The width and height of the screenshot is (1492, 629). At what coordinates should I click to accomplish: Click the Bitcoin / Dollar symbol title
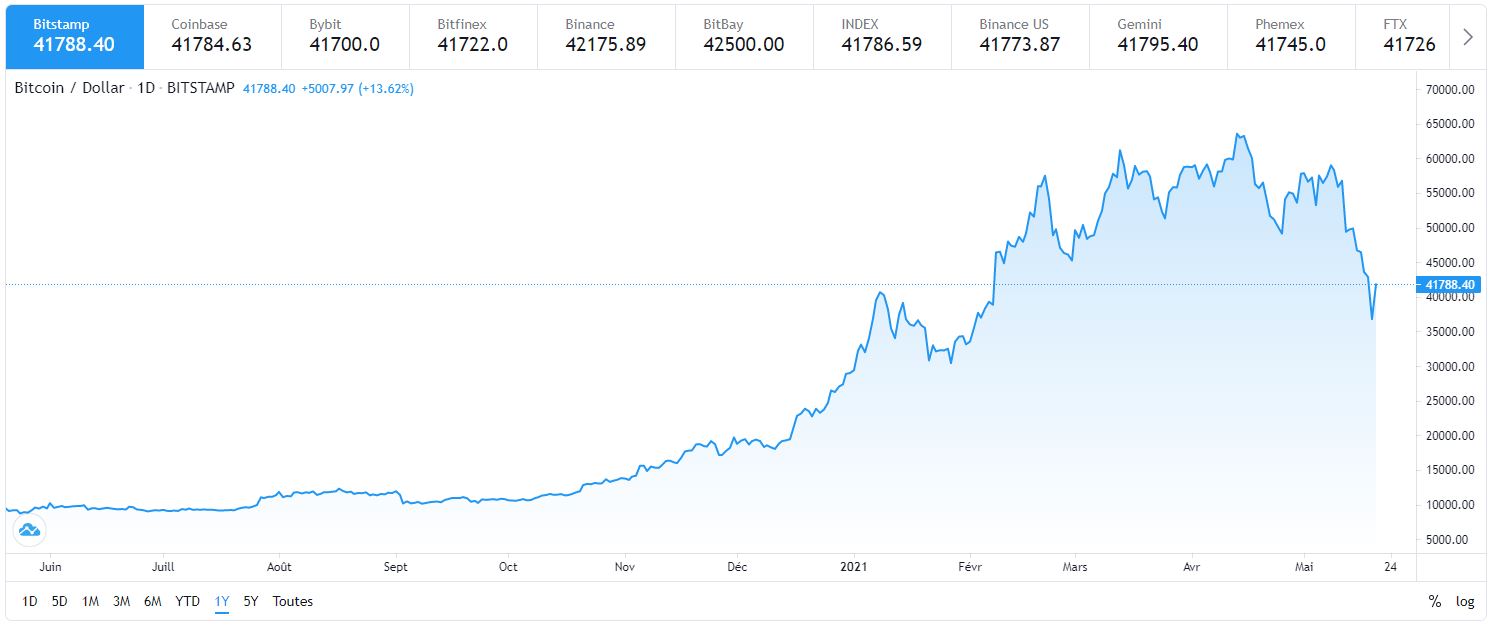tap(69, 88)
